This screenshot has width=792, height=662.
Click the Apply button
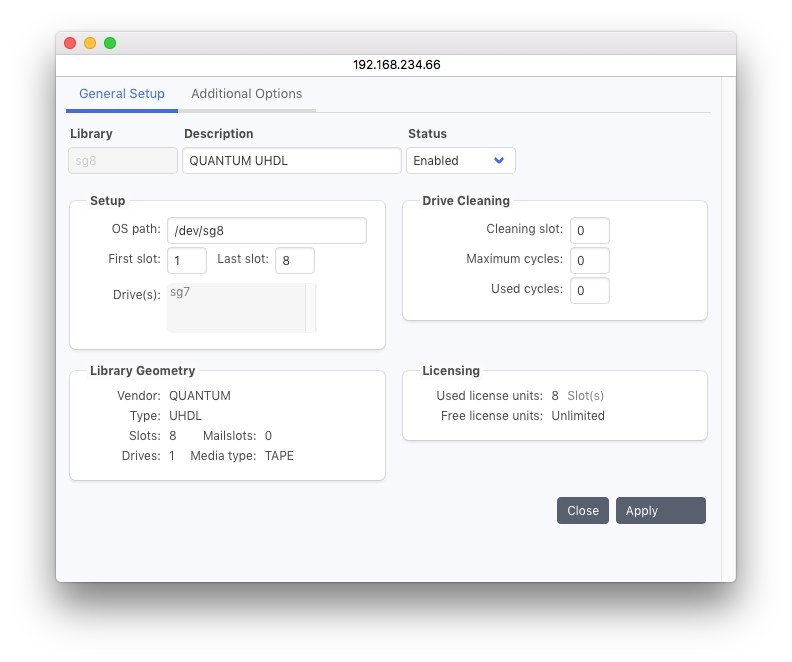pos(660,511)
